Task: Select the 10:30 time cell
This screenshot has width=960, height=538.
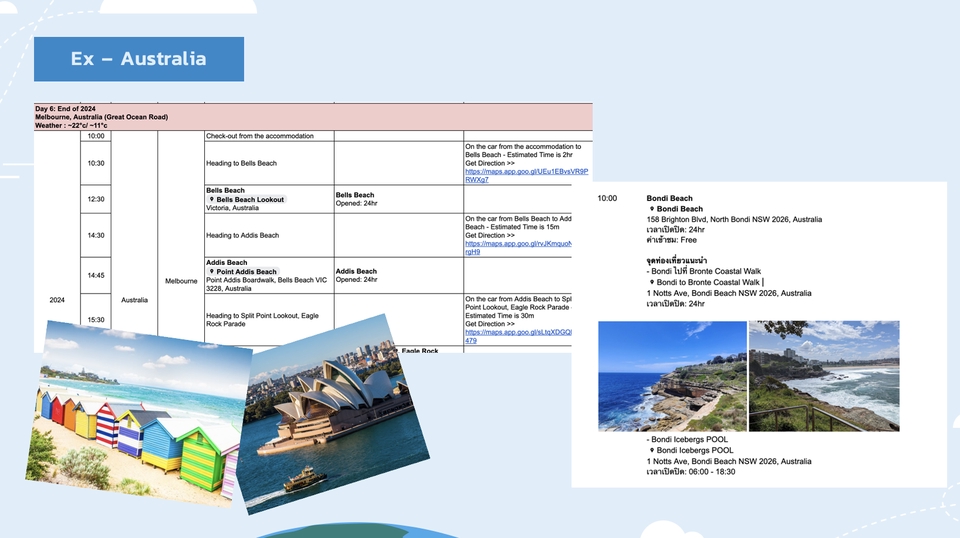Action: point(96,163)
